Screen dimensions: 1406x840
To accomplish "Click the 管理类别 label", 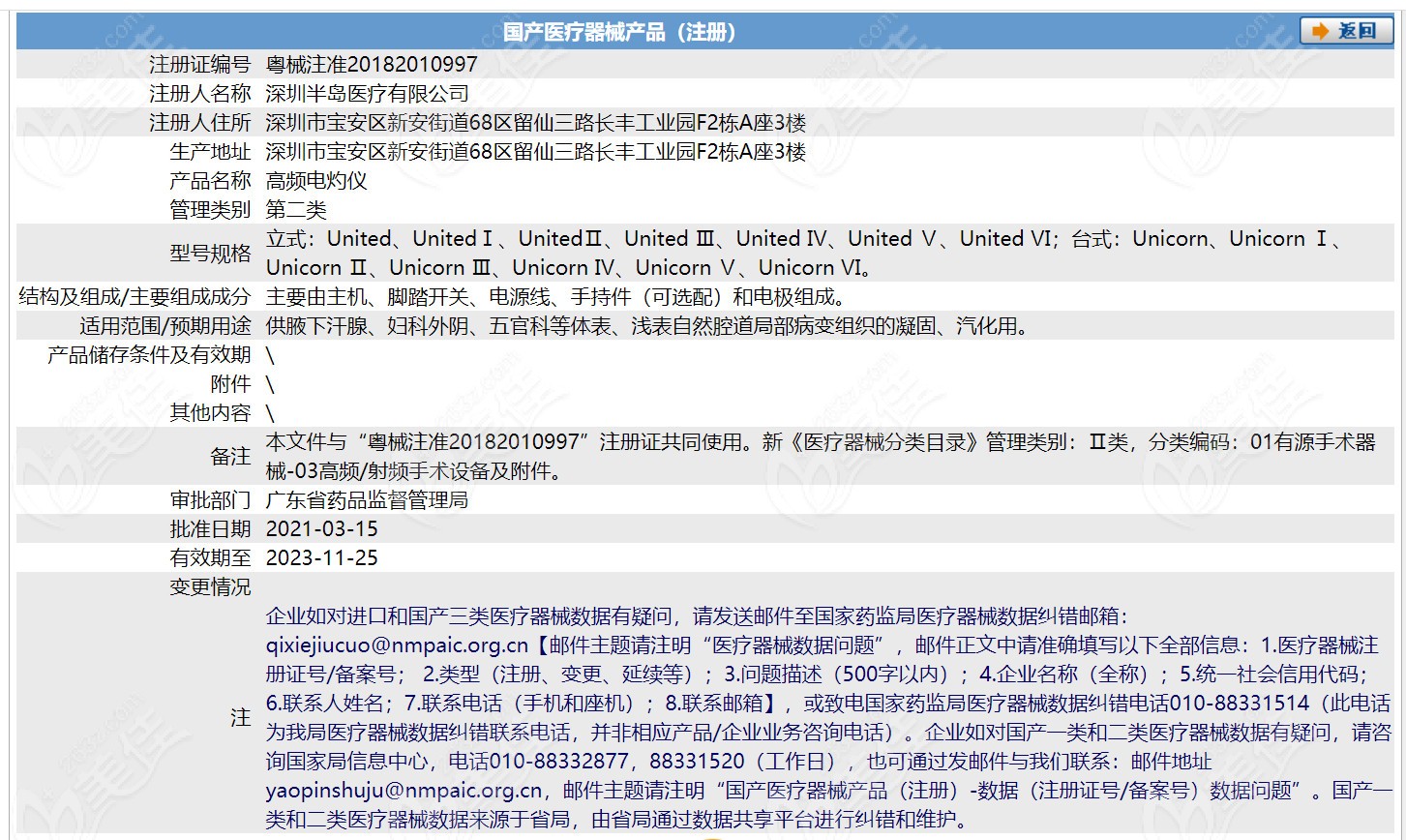I will point(210,209).
